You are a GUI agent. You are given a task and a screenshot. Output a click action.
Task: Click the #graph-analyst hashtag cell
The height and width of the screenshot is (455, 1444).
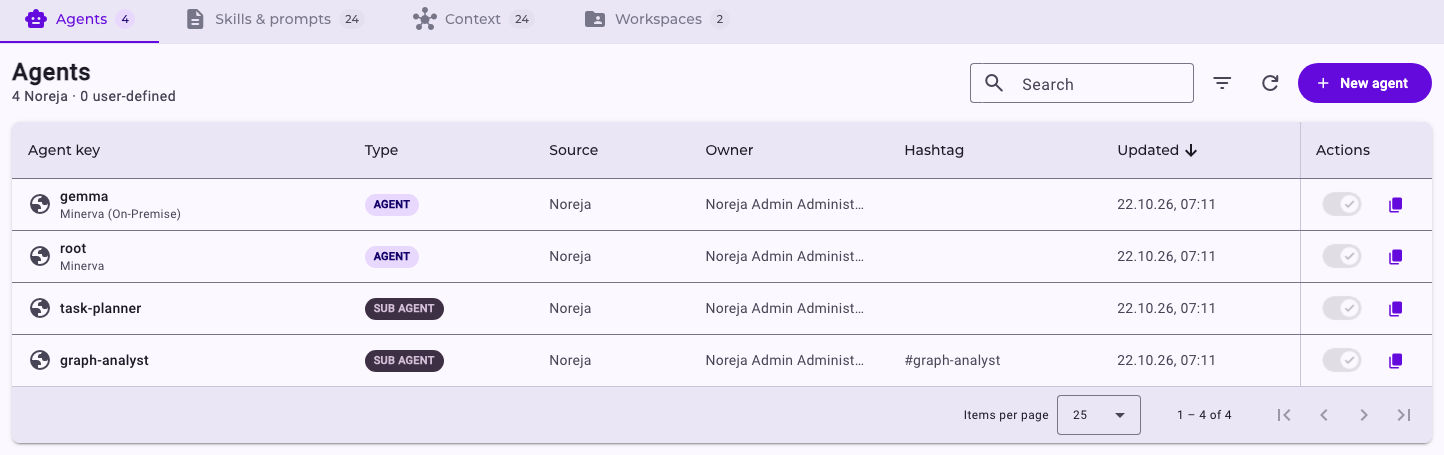point(952,360)
